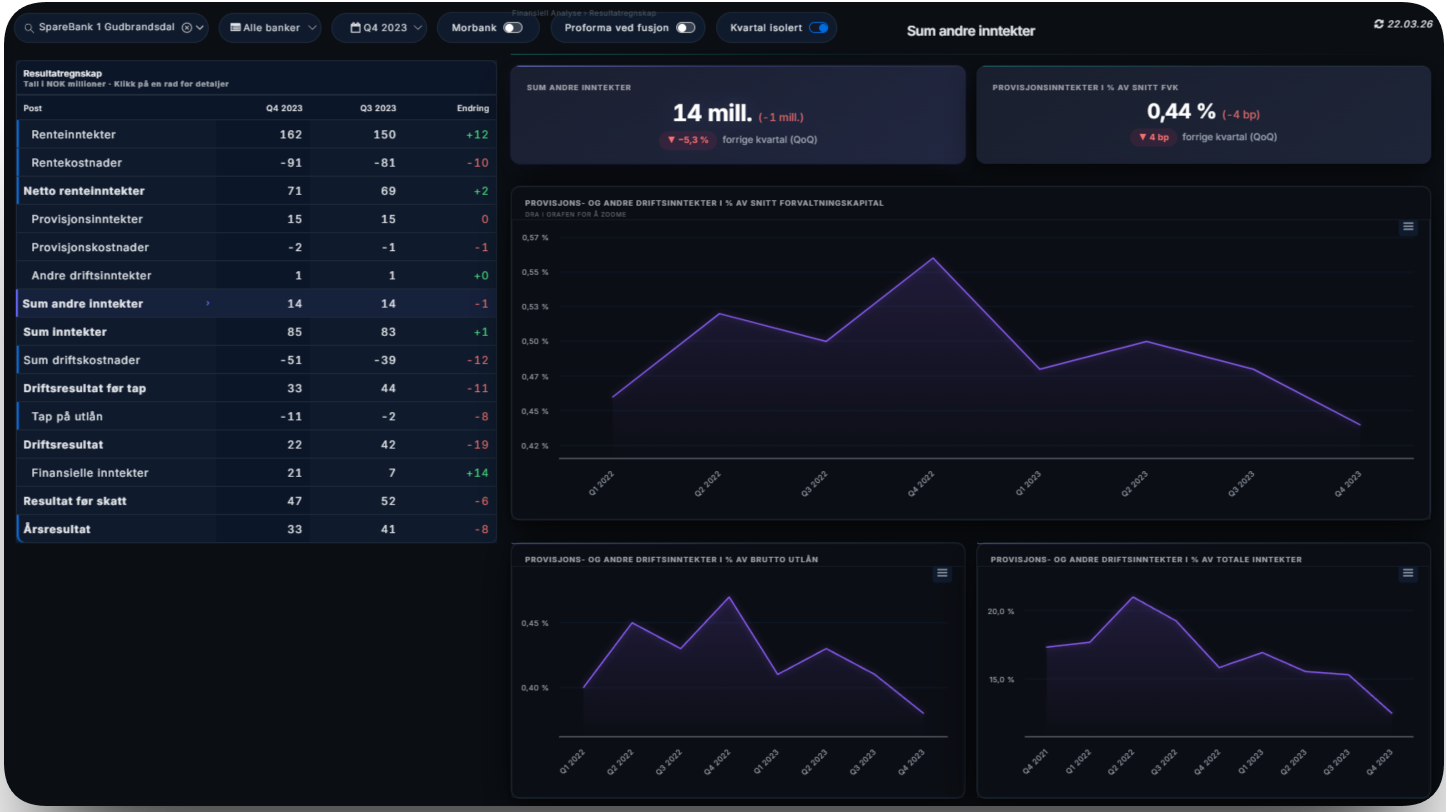The height and width of the screenshot is (812, 1446).
Task: Toggle the Morbank switch
Action: tap(513, 28)
